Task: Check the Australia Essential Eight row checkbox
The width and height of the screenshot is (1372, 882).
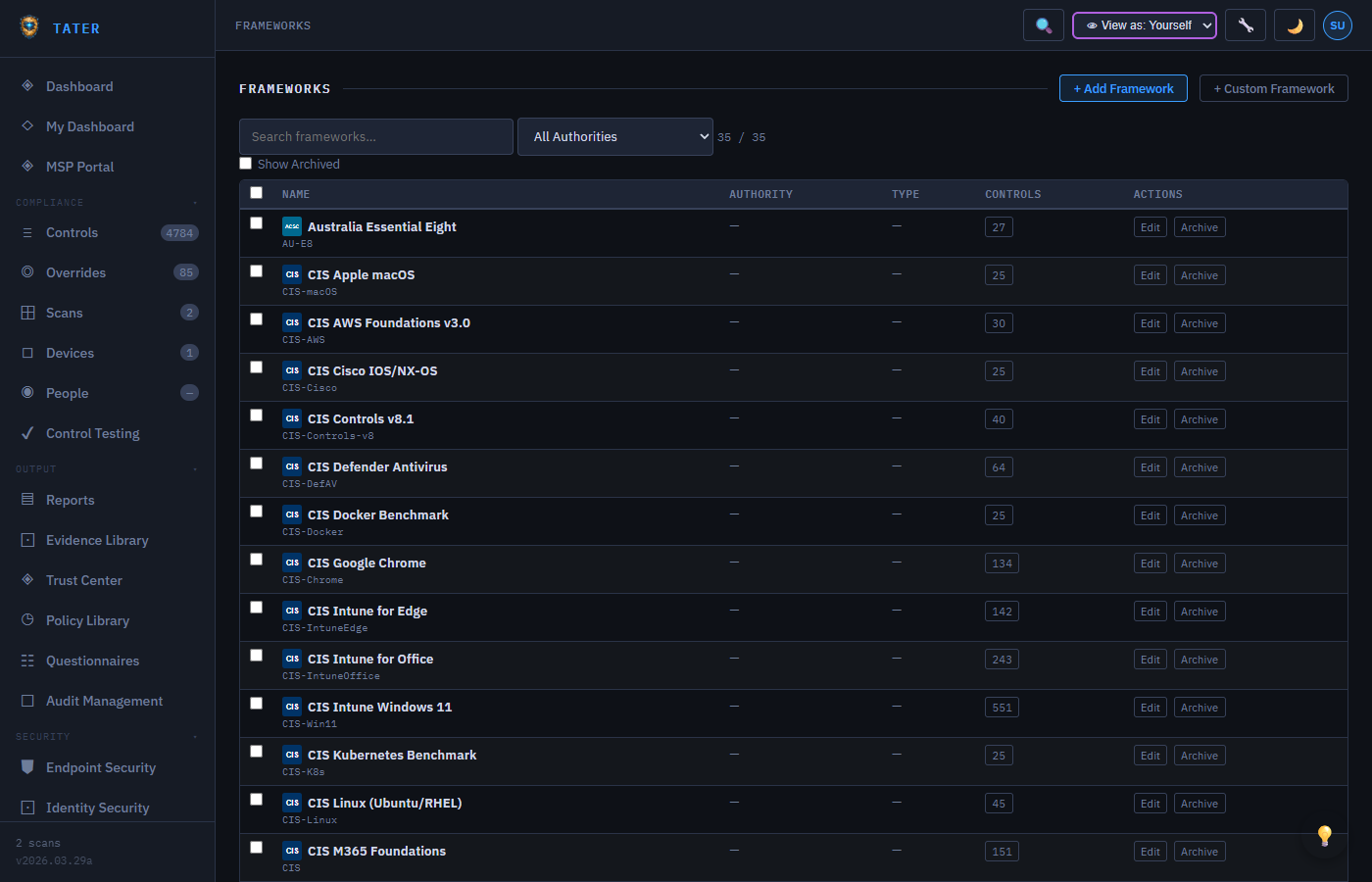Action: pyautogui.click(x=257, y=223)
